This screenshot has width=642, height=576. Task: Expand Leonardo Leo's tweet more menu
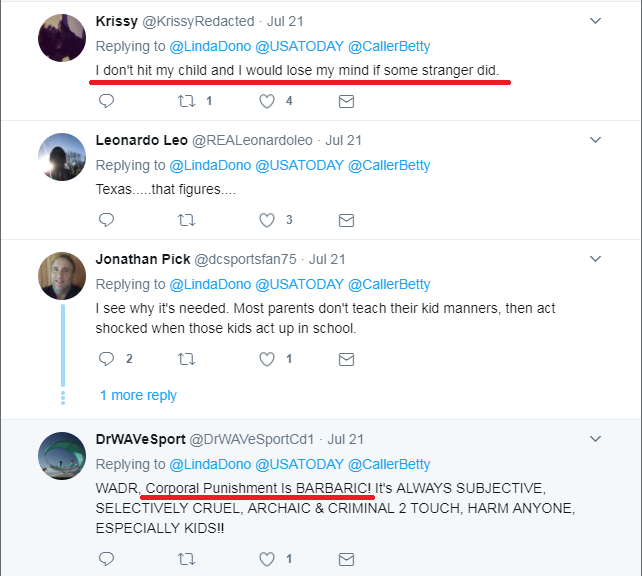596,140
